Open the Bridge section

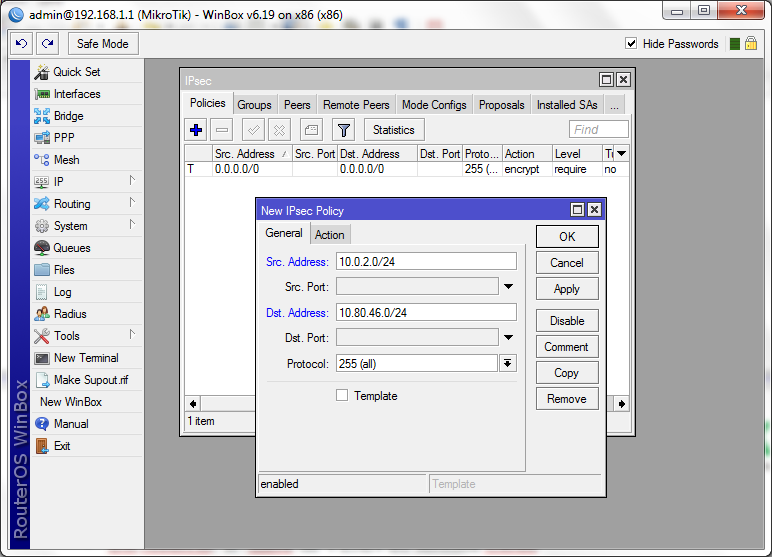point(87,116)
